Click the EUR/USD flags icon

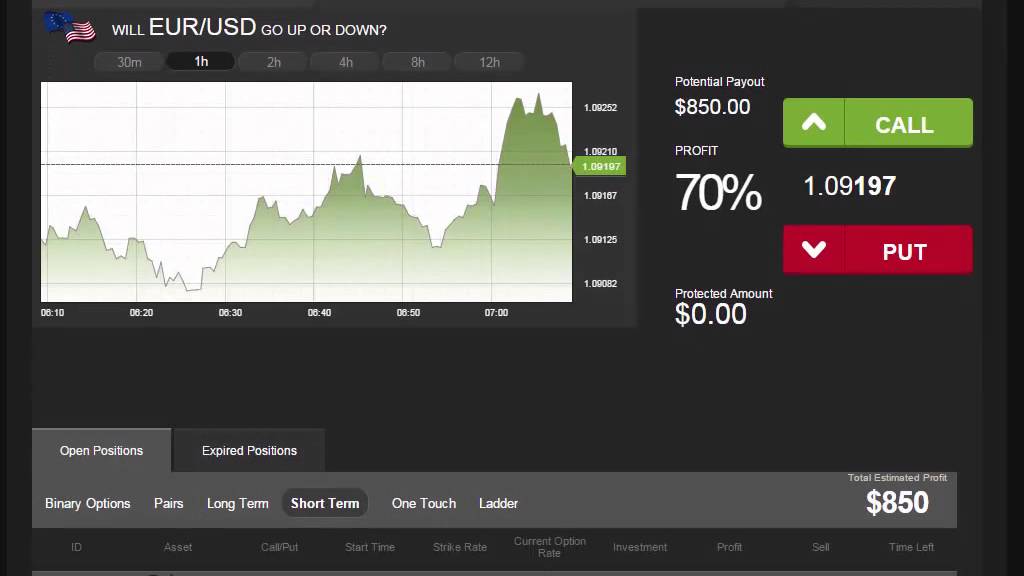pos(70,27)
